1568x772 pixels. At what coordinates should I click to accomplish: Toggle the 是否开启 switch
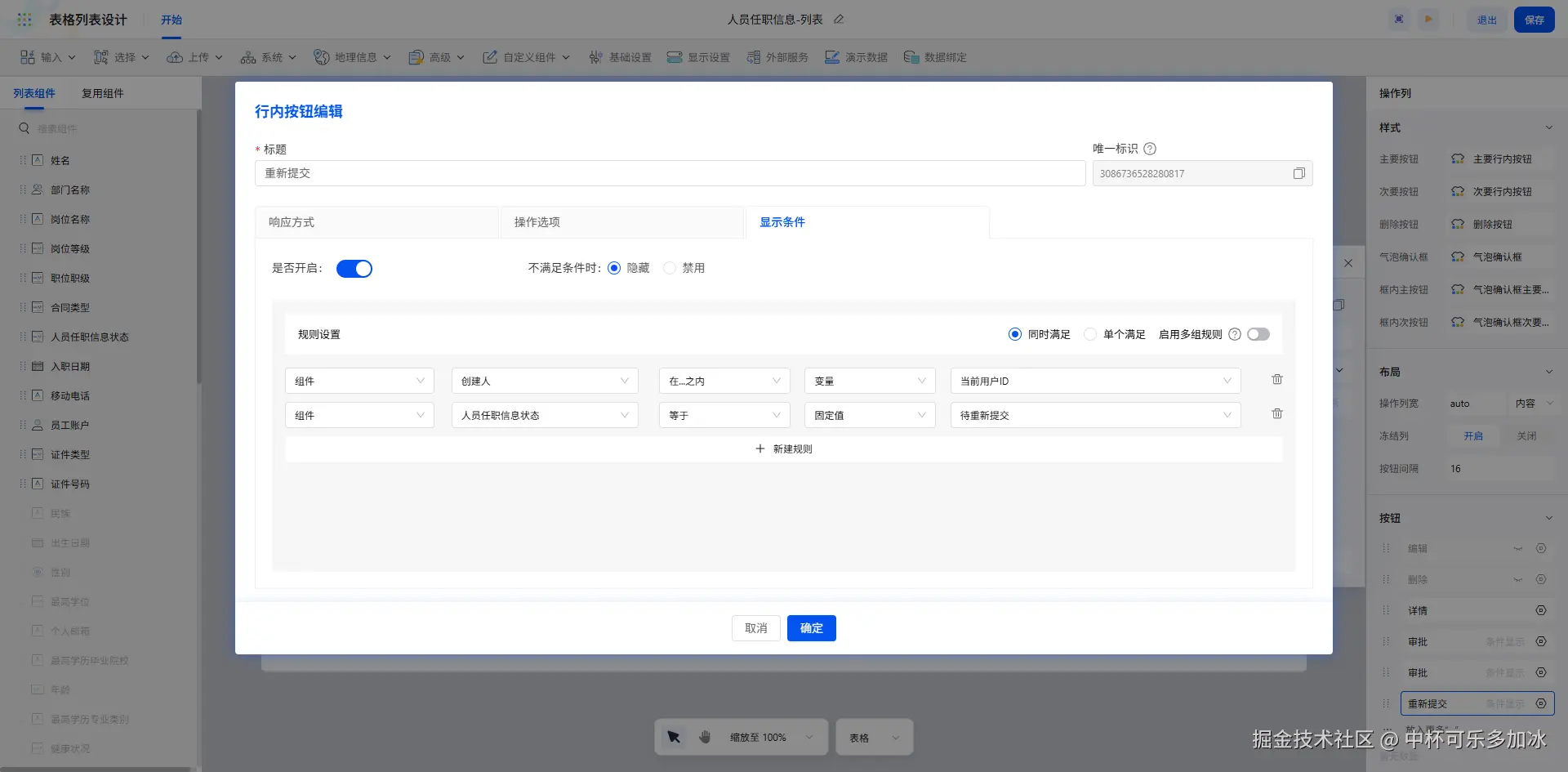pos(354,269)
